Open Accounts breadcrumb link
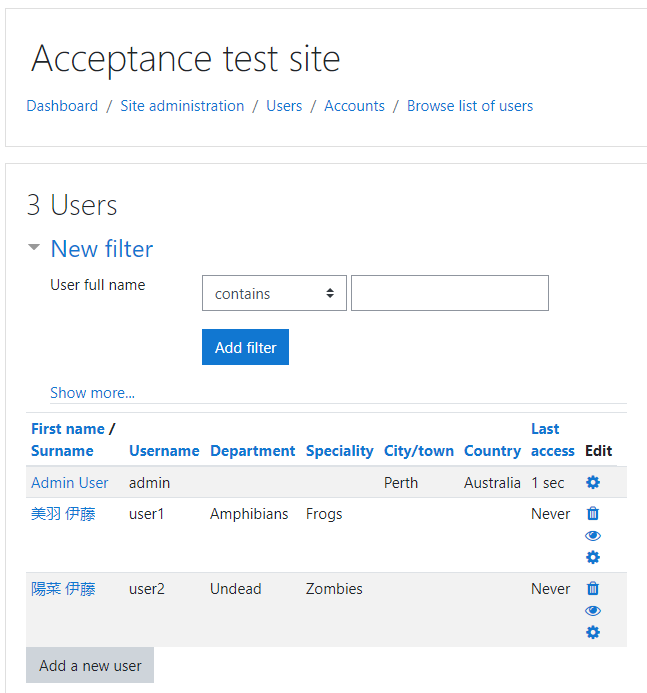Viewport: 647px width, 693px height. pyautogui.click(x=354, y=106)
